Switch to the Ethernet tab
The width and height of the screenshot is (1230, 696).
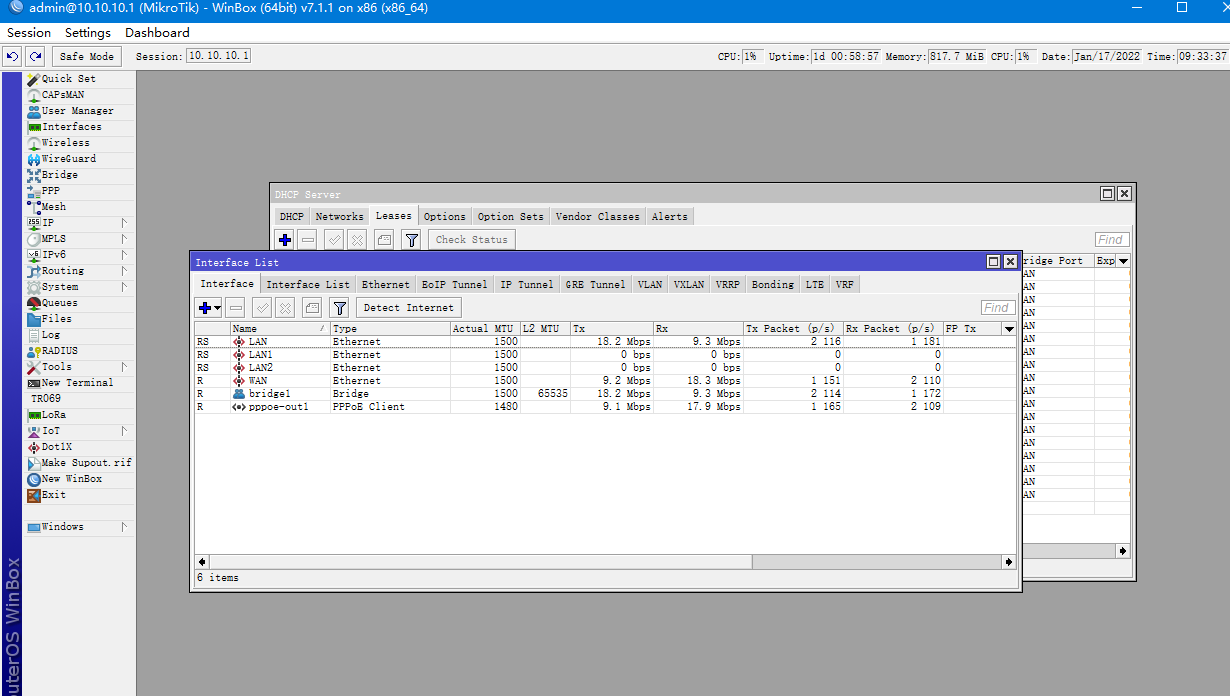click(x=385, y=285)
